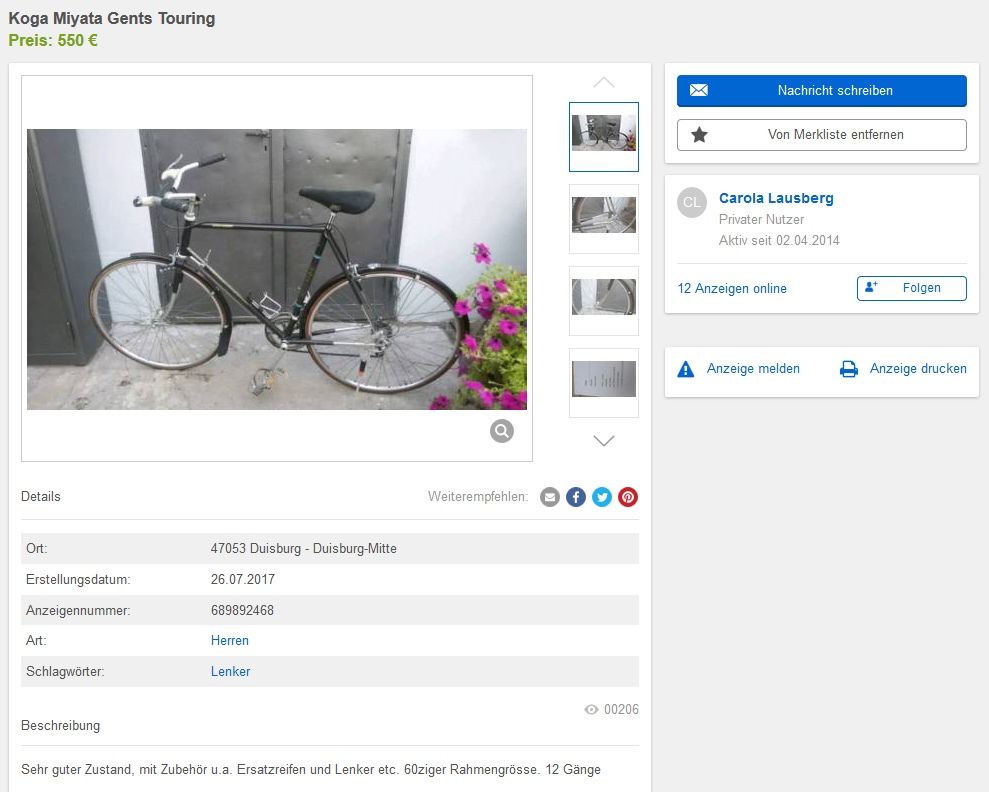Share listing on Pinterest
The width and height of the screenshot is (989, 792).
pyautogui.click(x=628, y=497)
